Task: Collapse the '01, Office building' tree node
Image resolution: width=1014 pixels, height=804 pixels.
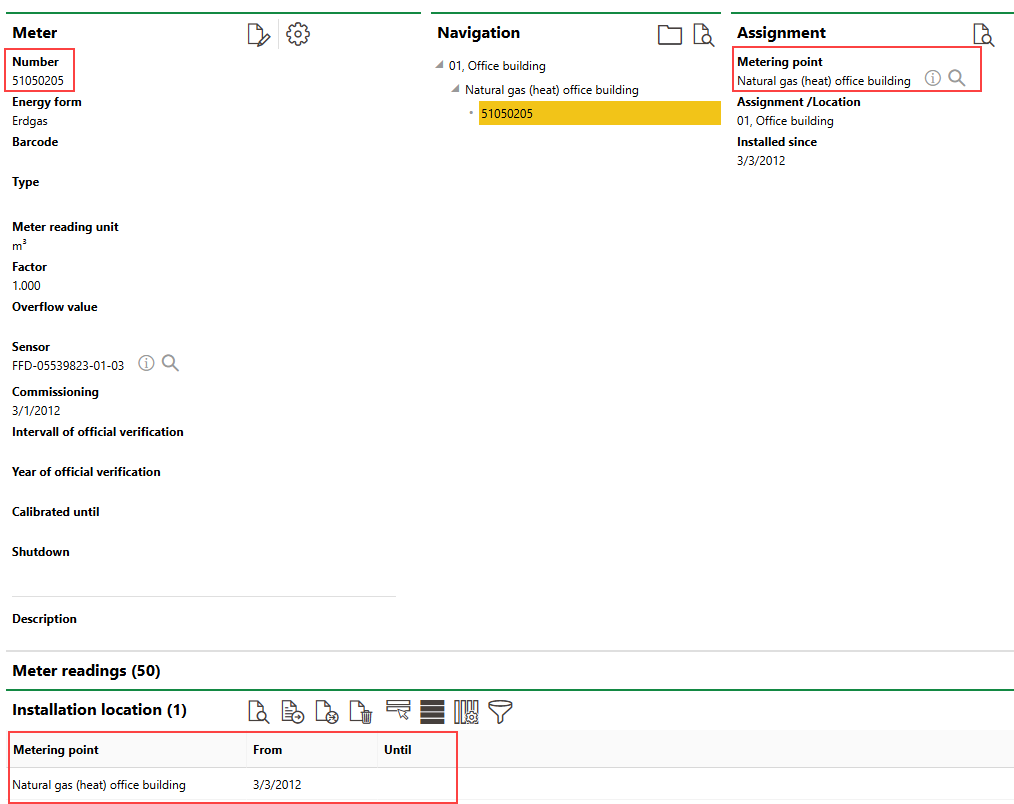Action: click(440, 66)
